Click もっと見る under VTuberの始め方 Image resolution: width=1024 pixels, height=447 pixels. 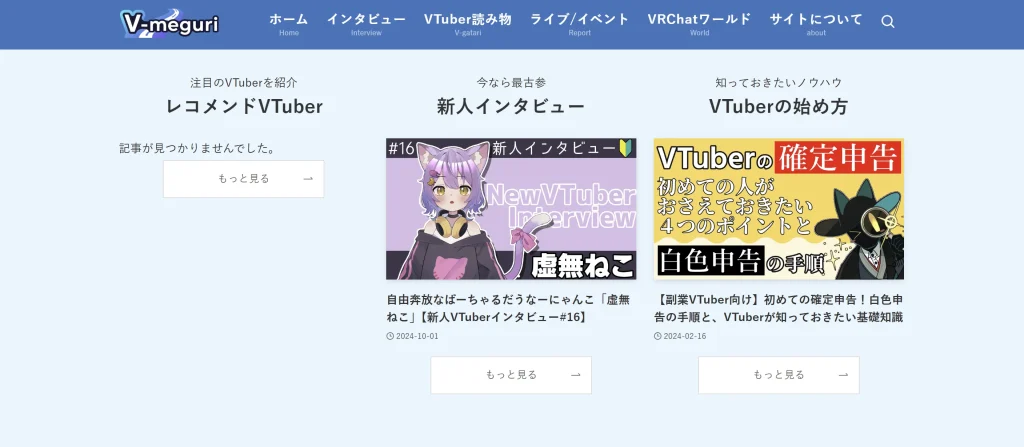pos(779,375)
